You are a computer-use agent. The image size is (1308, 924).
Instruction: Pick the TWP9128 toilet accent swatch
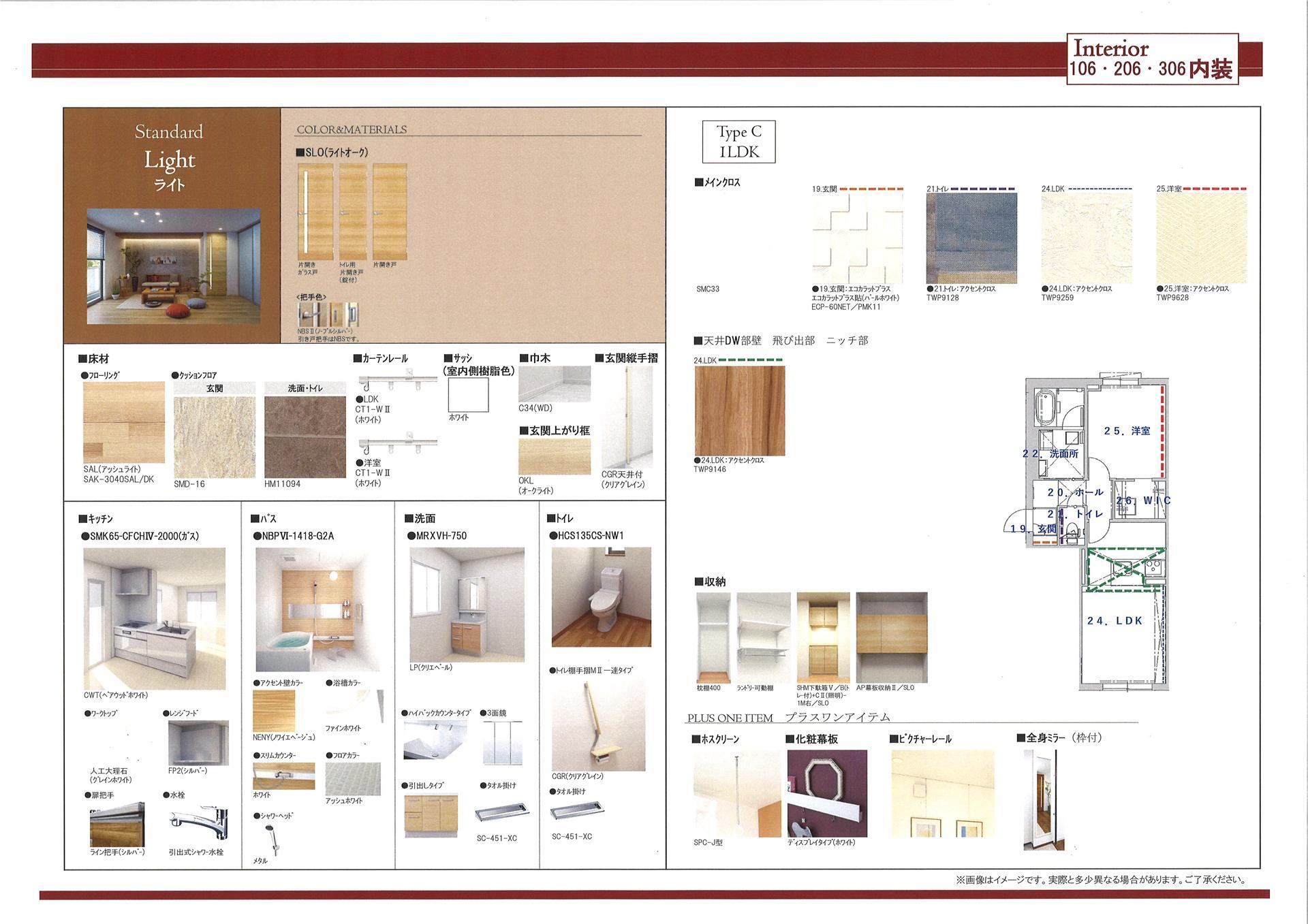971,238
